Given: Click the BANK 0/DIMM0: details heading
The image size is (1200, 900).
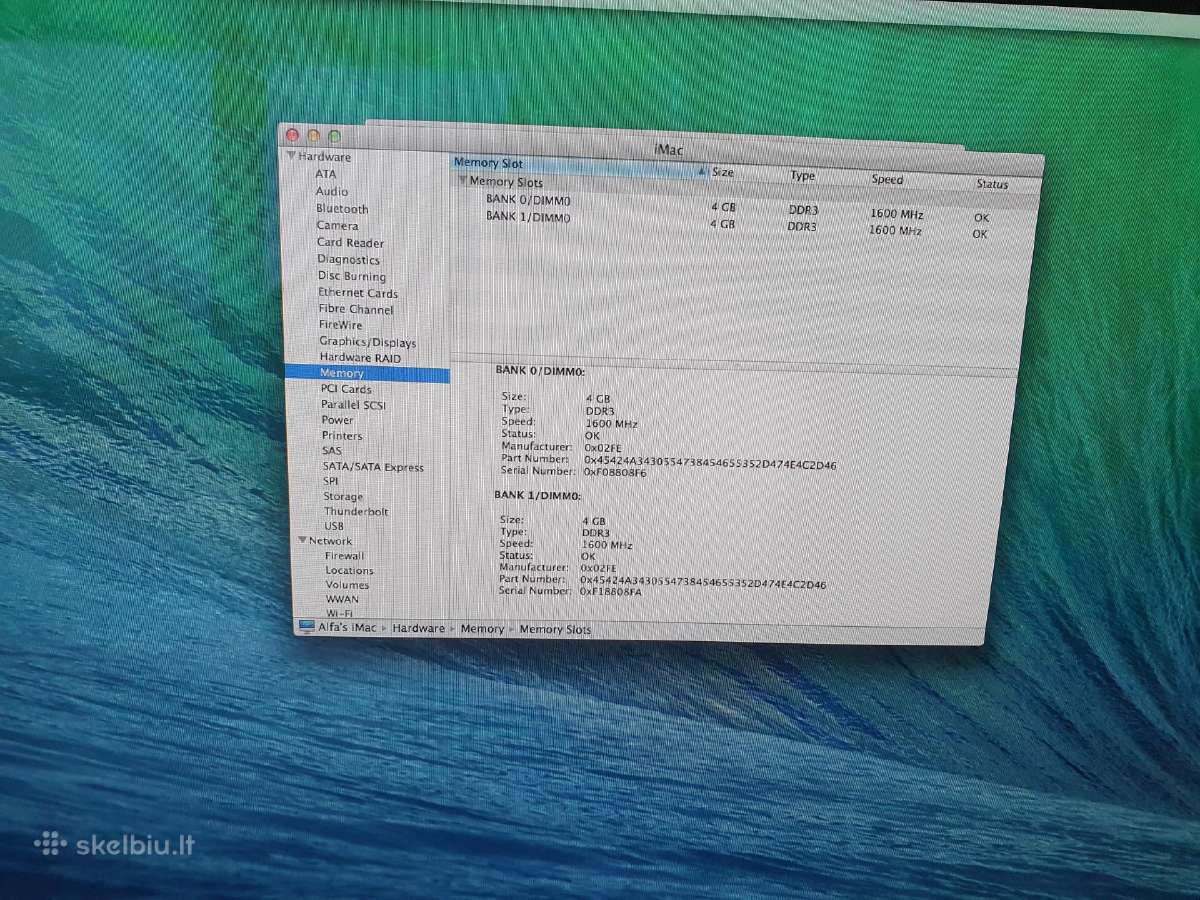Looking at the screenshot, I should coord(540,370).
